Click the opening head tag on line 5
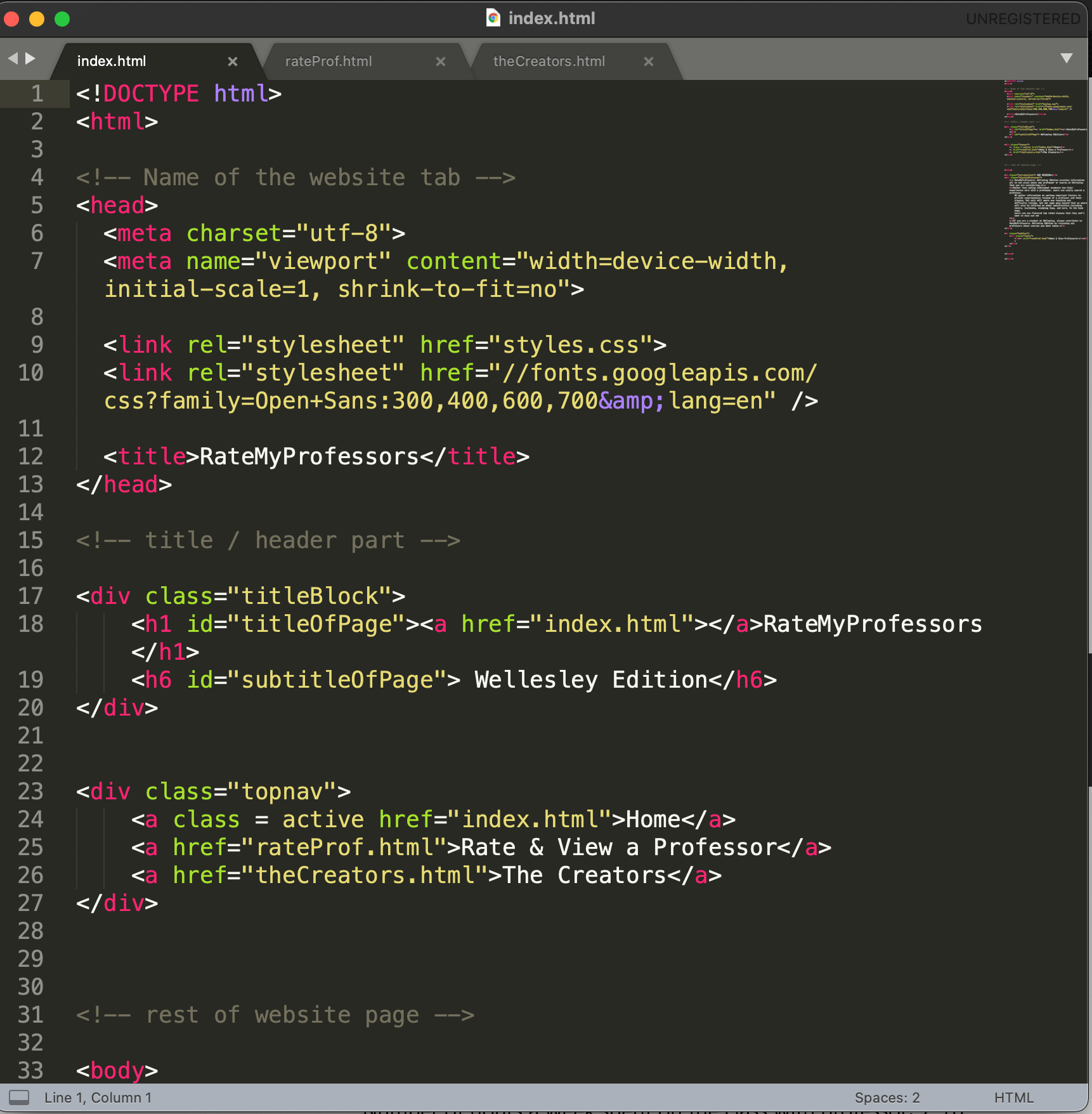Screen dimensions: 1092x1114 [117, 206]
